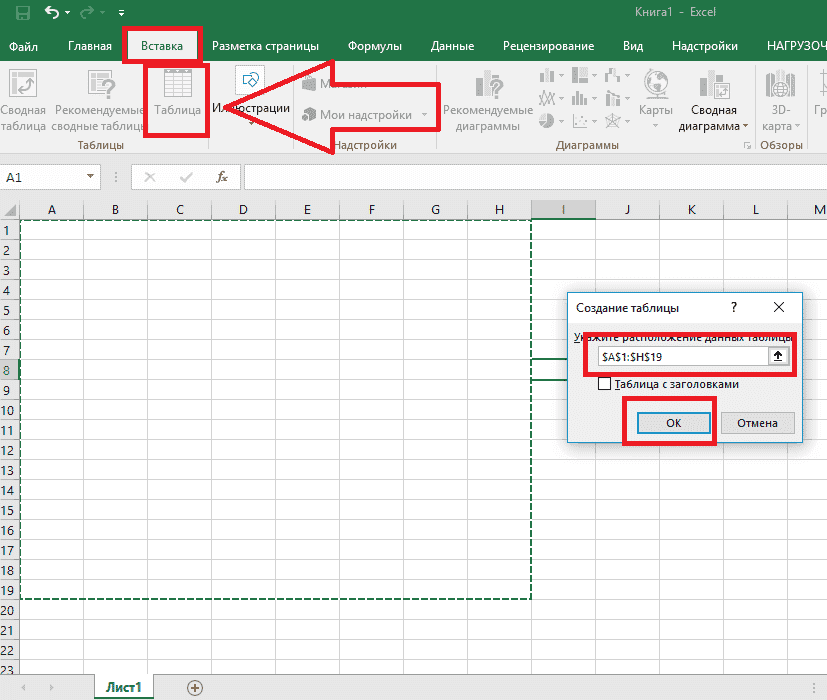
Task: Click the Undo arrow in Quick Access Toolbar
Action: pos(53,11)
